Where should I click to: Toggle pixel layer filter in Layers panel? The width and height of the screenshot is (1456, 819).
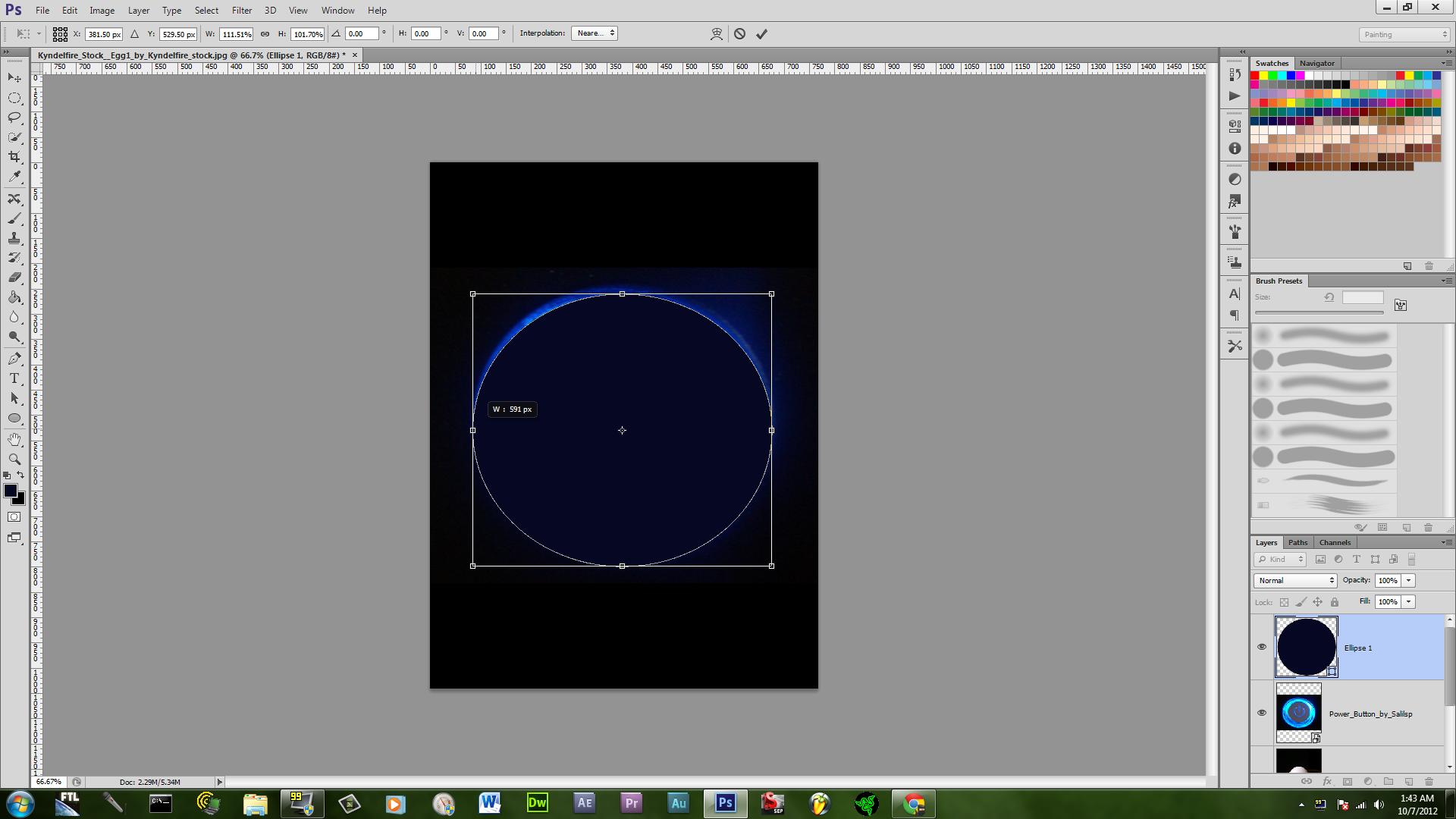pyautogui.click(x=1320, y=560)
